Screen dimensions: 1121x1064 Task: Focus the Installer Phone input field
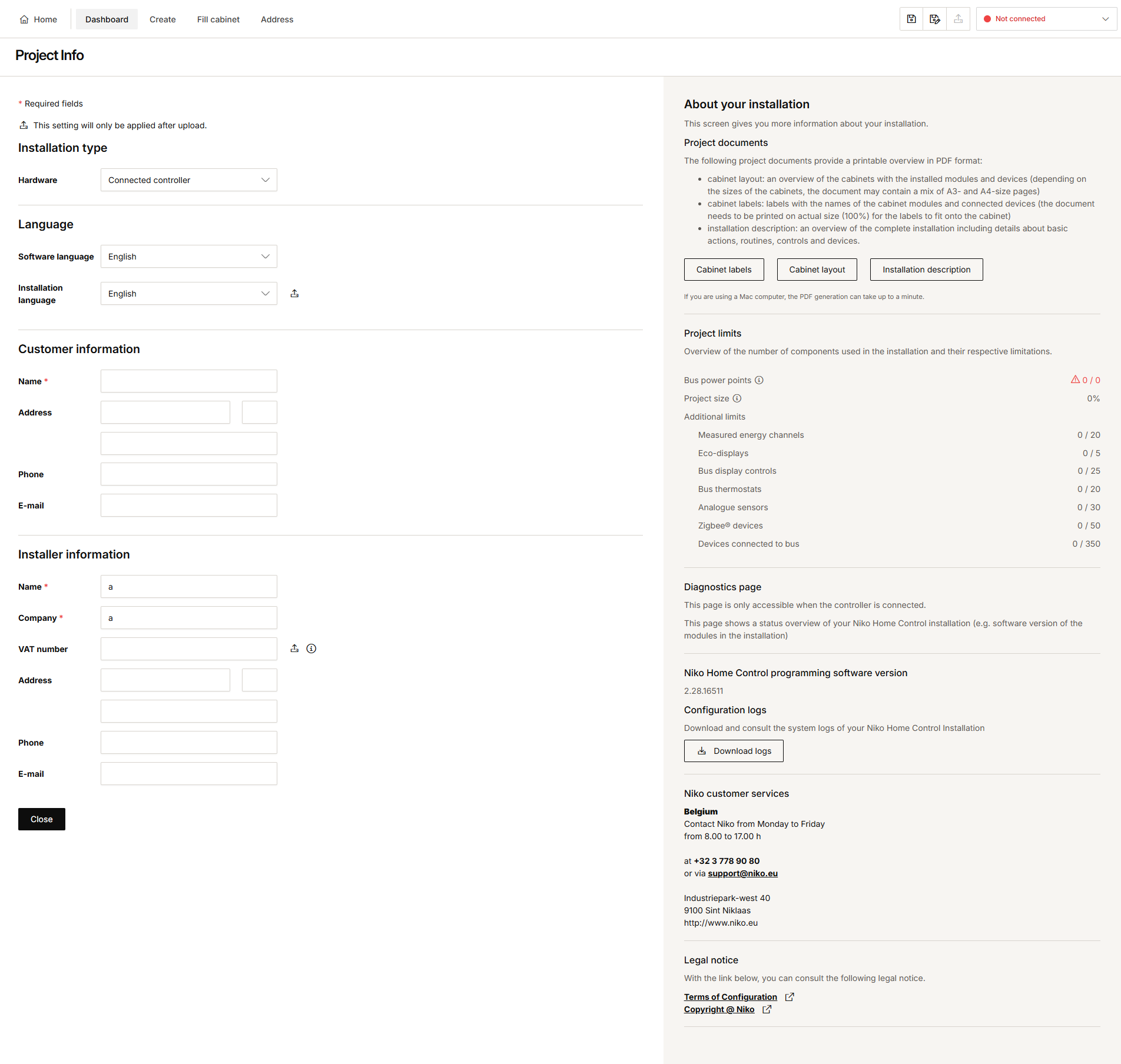click(x=189, y=743)
